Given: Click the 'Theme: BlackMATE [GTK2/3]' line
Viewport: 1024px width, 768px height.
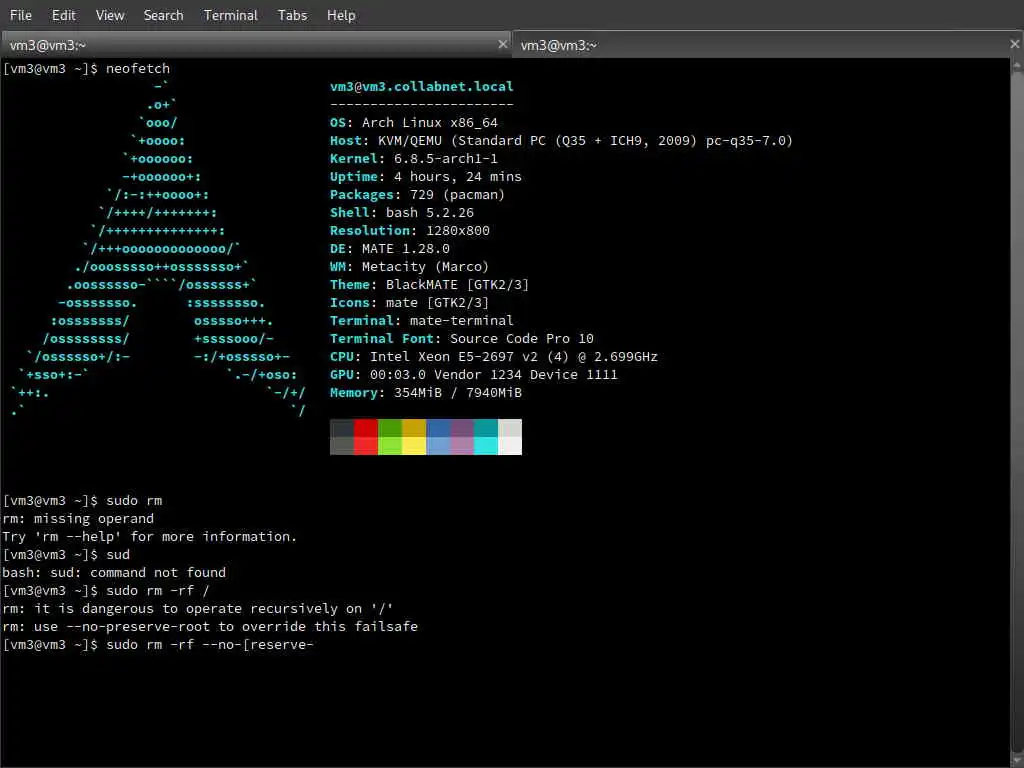Looking at the screenshot, I should point(430,285).
